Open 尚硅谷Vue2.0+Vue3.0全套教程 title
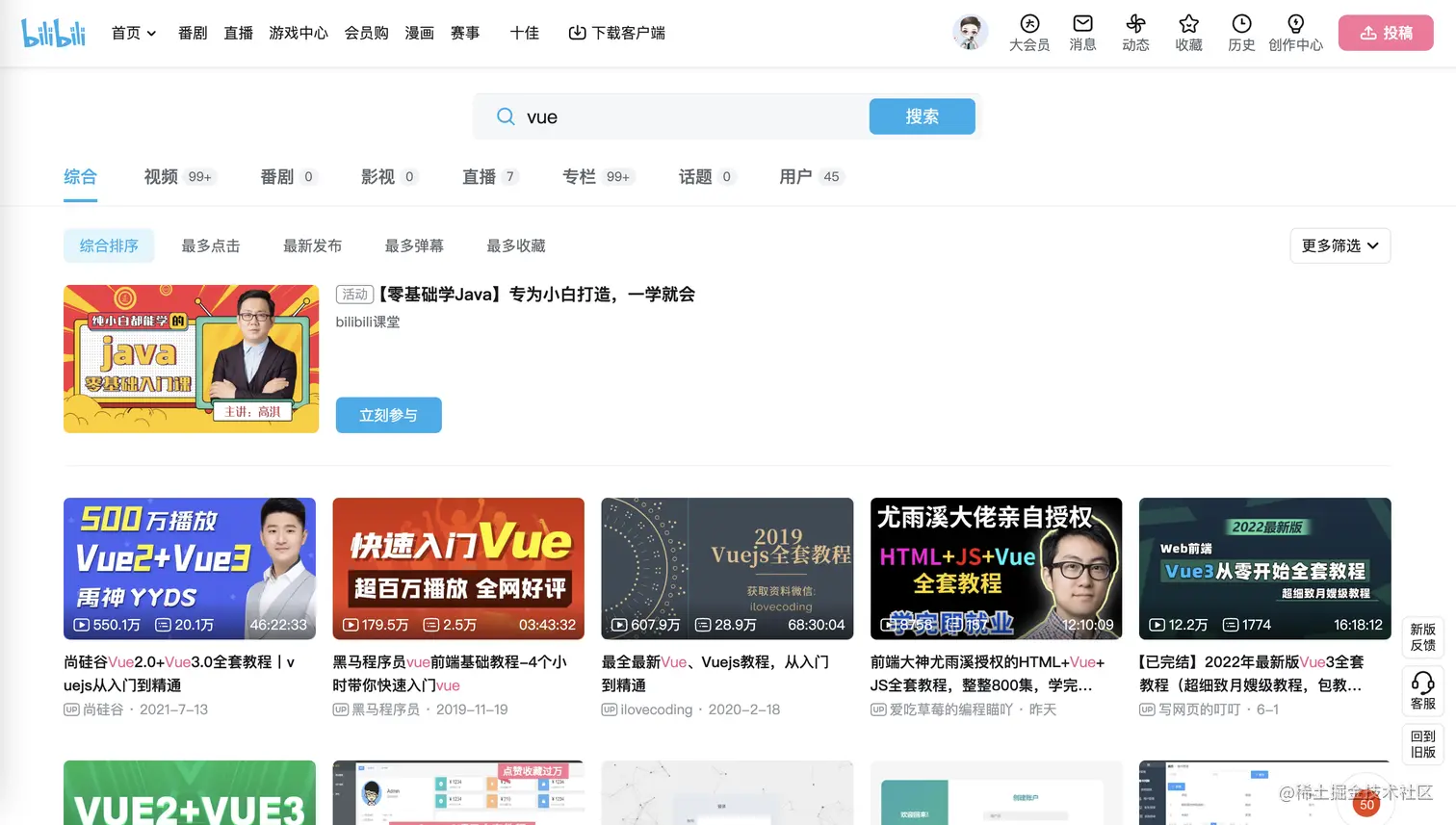The image size is (1456, 825). [x=179, y=674]
